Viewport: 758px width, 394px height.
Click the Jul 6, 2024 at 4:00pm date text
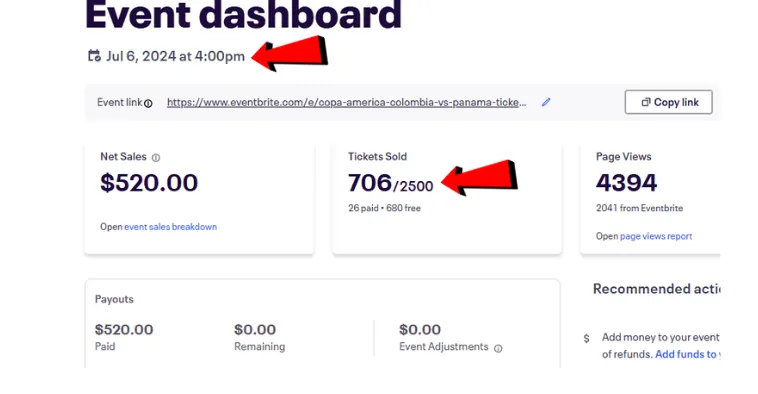175,56
